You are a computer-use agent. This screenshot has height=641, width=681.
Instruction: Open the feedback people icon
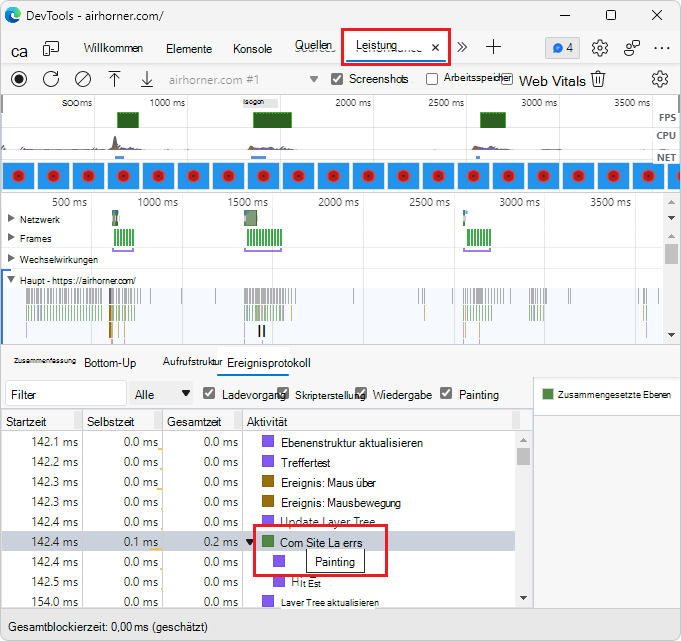[631, 48]
